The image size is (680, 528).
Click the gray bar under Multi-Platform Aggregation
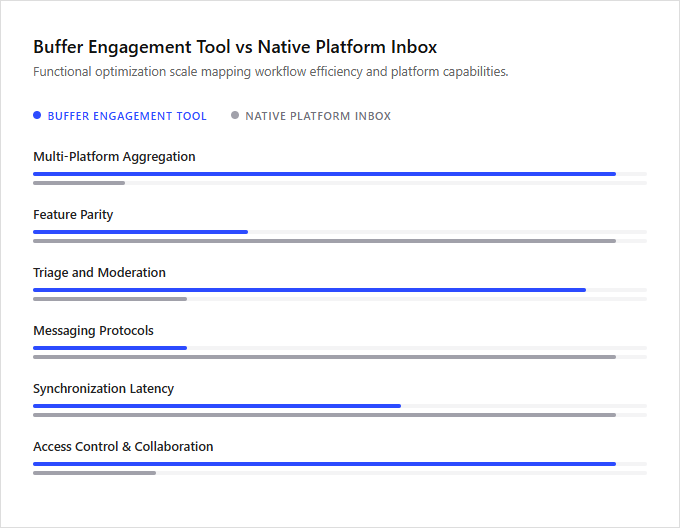(x=79, y=183)
